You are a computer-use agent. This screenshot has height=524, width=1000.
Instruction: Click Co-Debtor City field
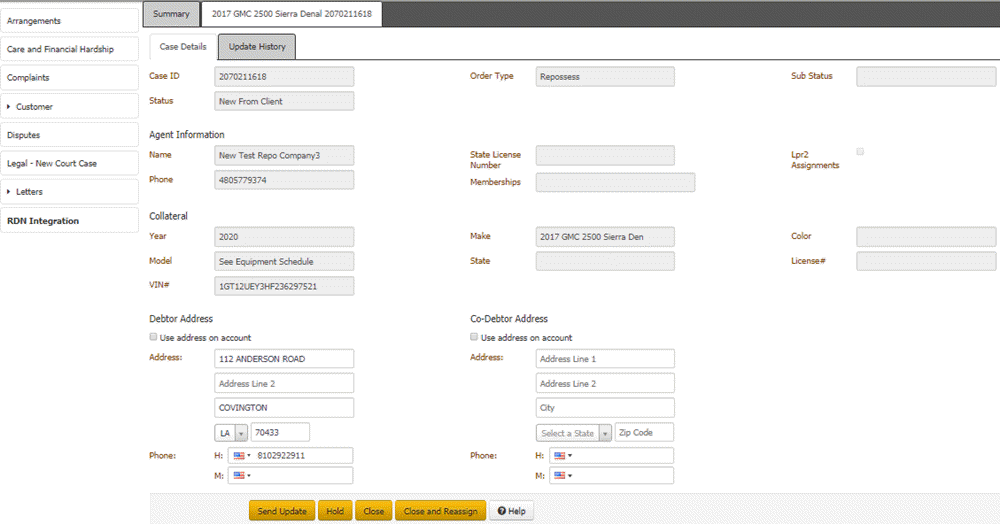tap(605, 408)
